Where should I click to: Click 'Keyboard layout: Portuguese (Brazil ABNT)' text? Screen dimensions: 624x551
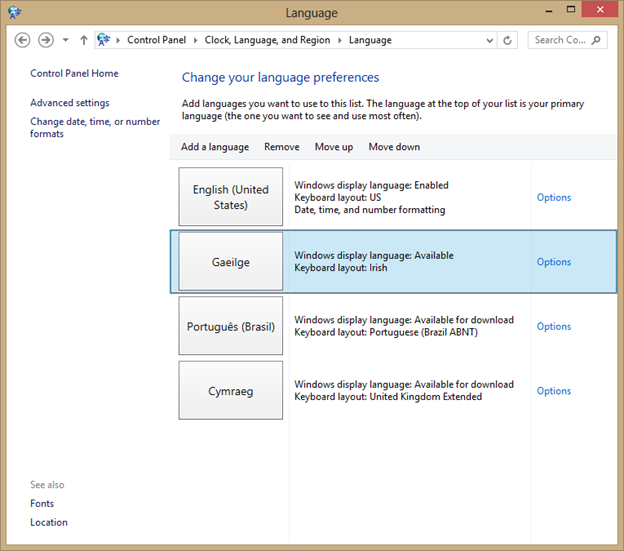pos(386,332)
